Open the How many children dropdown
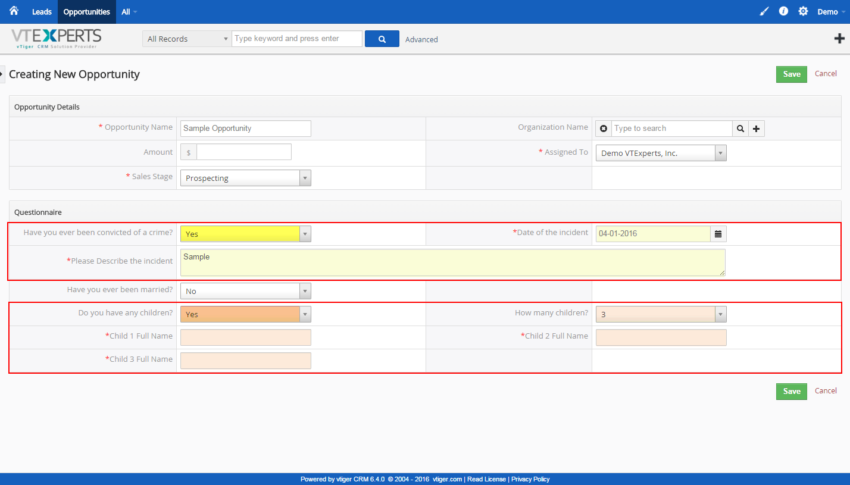The width and height of the screenshot is (850, 485). [661, 314]
